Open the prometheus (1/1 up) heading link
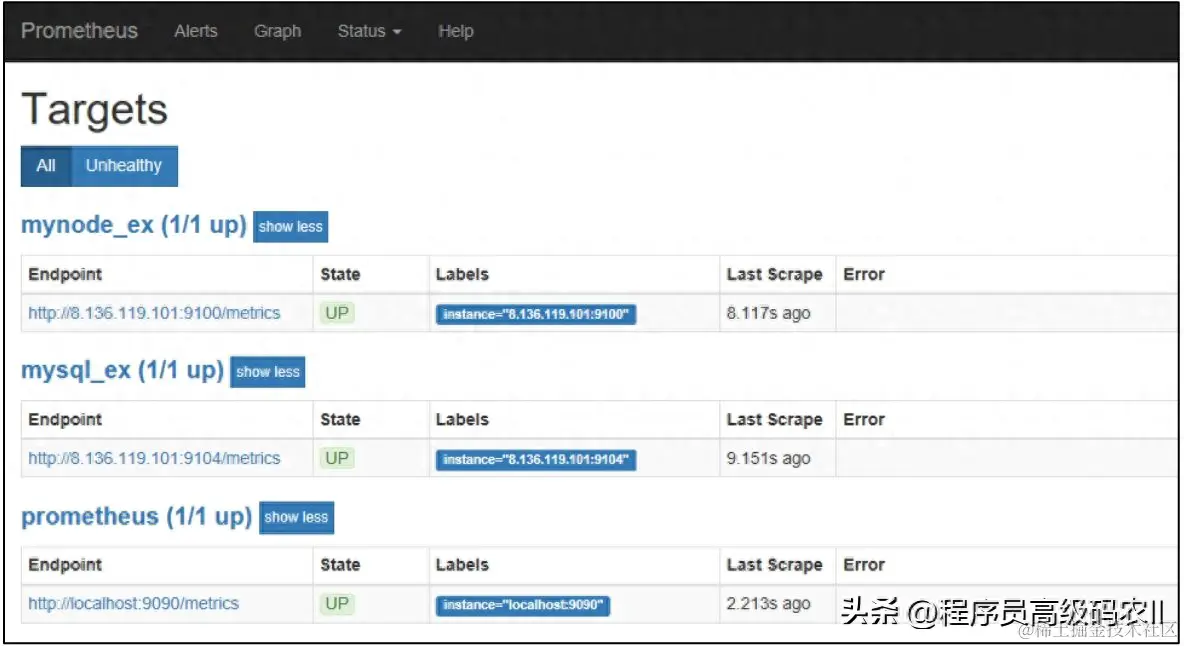This screenshot has width=1184, height=646. 136,516
